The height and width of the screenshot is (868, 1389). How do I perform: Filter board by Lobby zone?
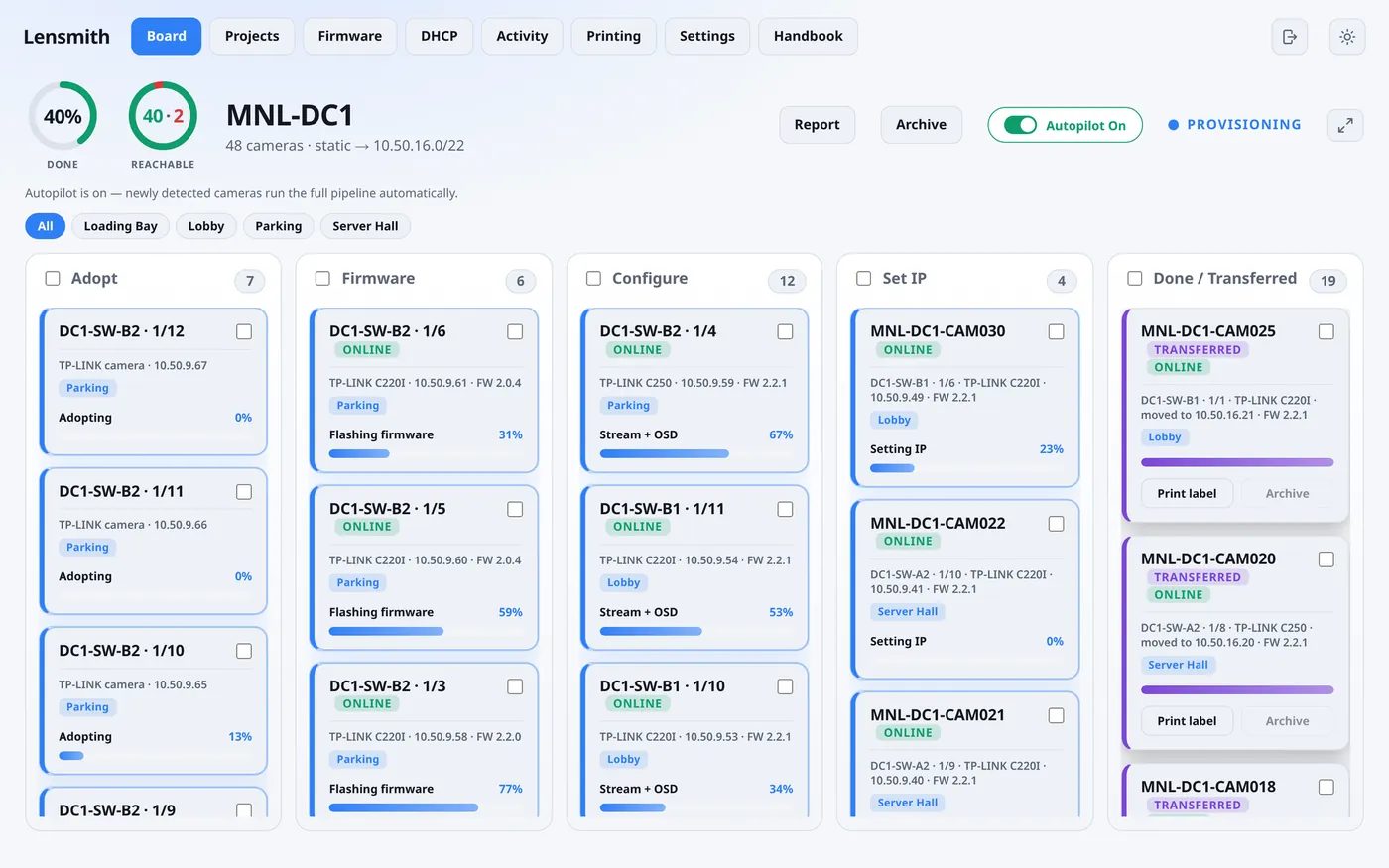[206, 226]
